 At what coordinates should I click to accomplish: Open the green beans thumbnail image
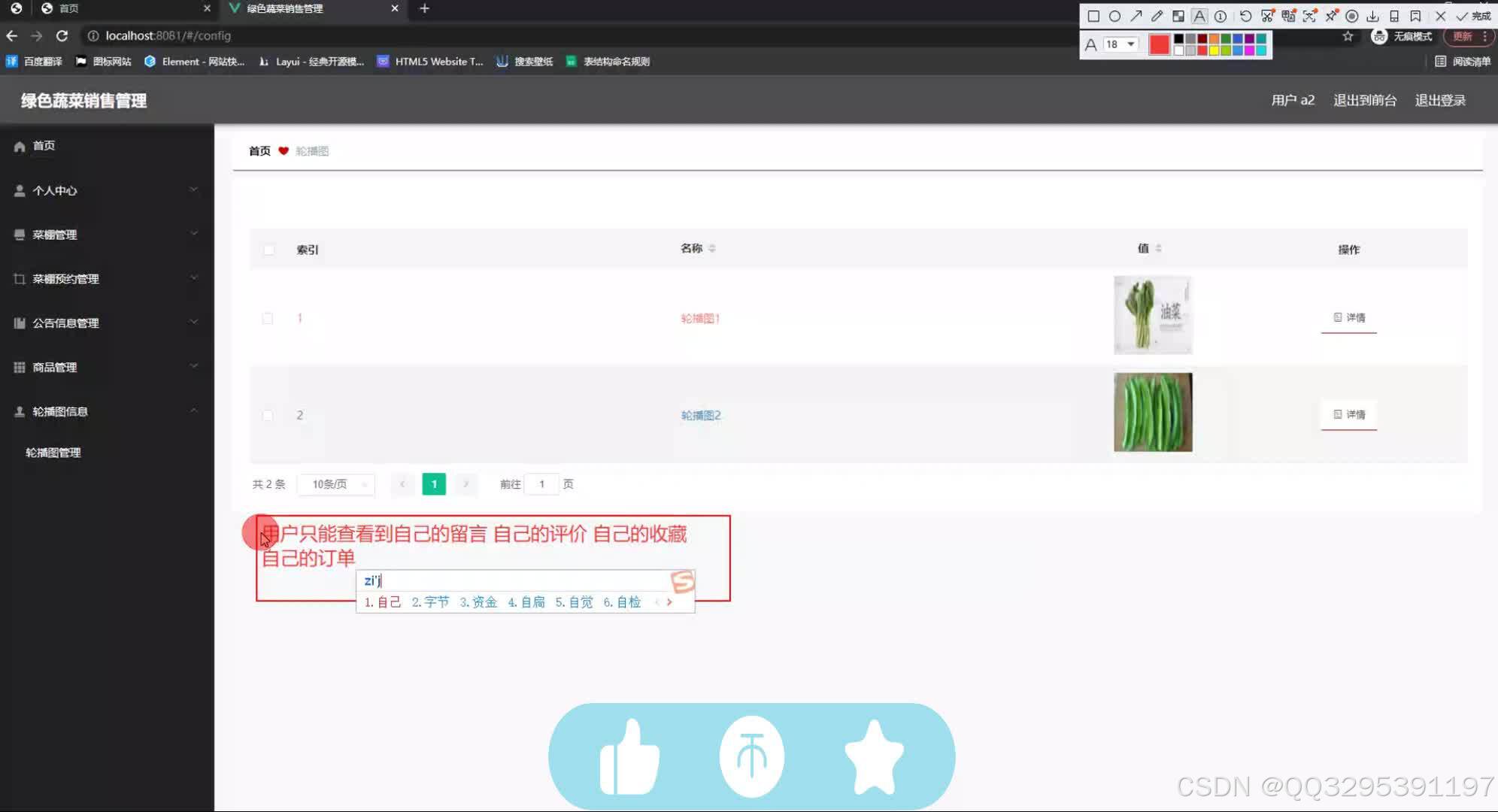coord(1153,412)
